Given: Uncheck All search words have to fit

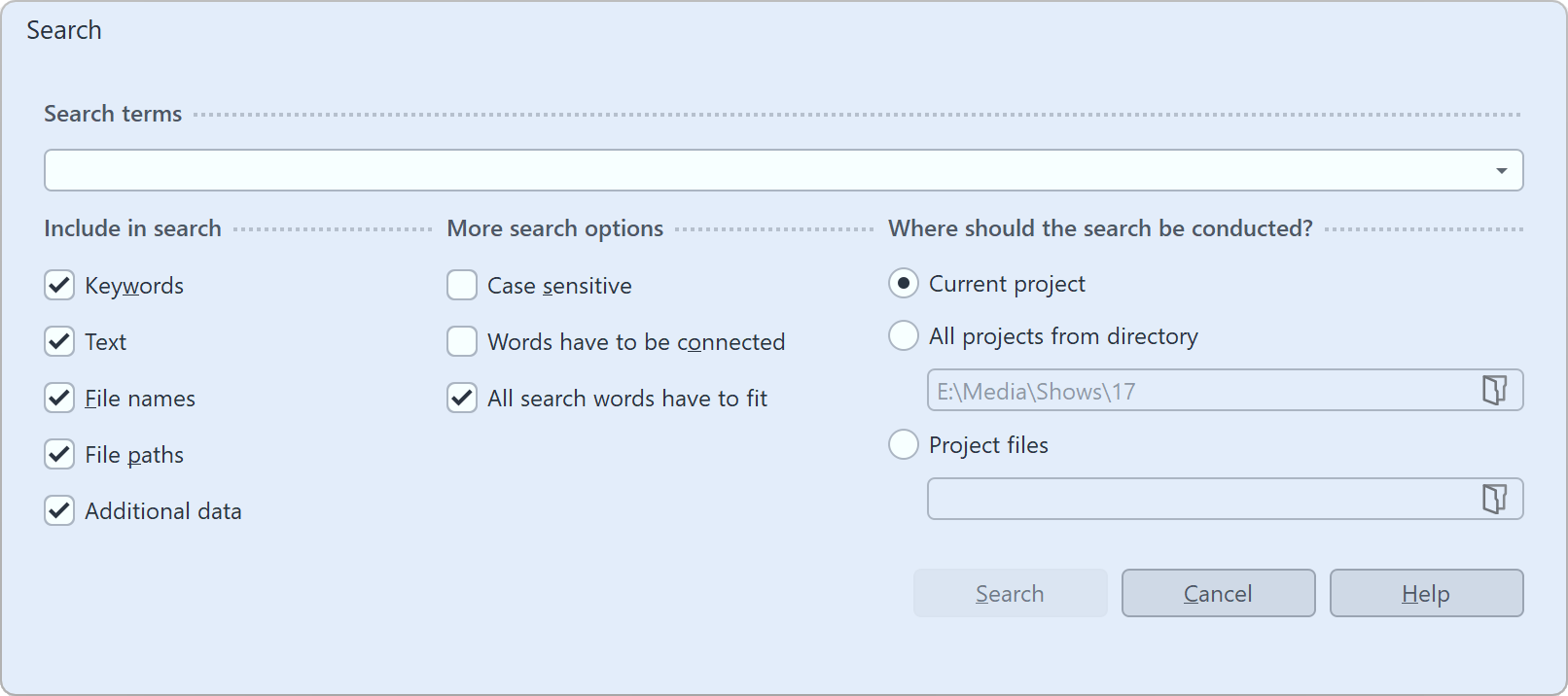Looking at the screenshot, I should coord(461,398).
